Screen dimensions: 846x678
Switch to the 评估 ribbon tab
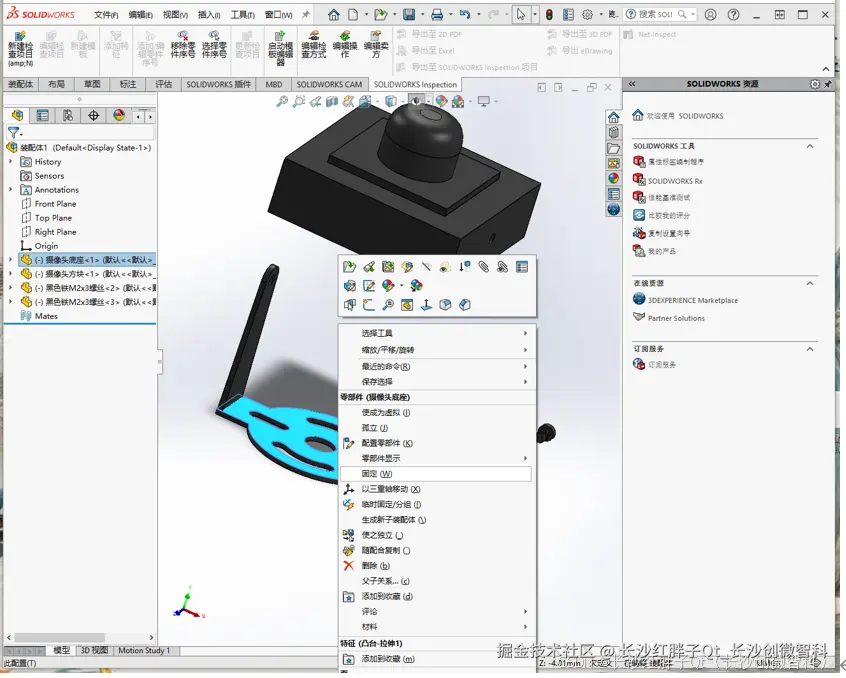[163, 84]
